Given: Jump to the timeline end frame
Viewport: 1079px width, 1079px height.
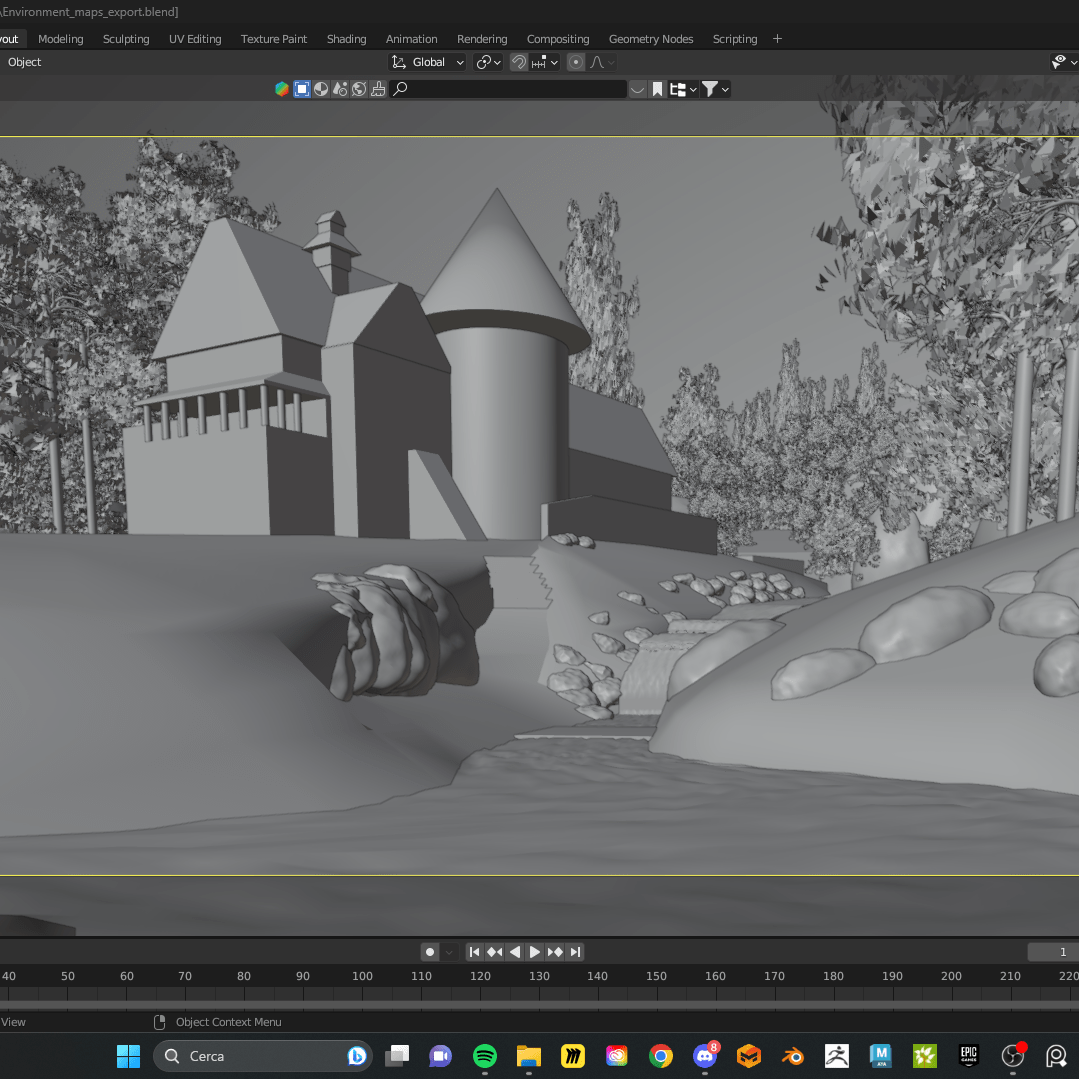Looking at the screenshot, I should pyautogui.click(x=576, y=952).
